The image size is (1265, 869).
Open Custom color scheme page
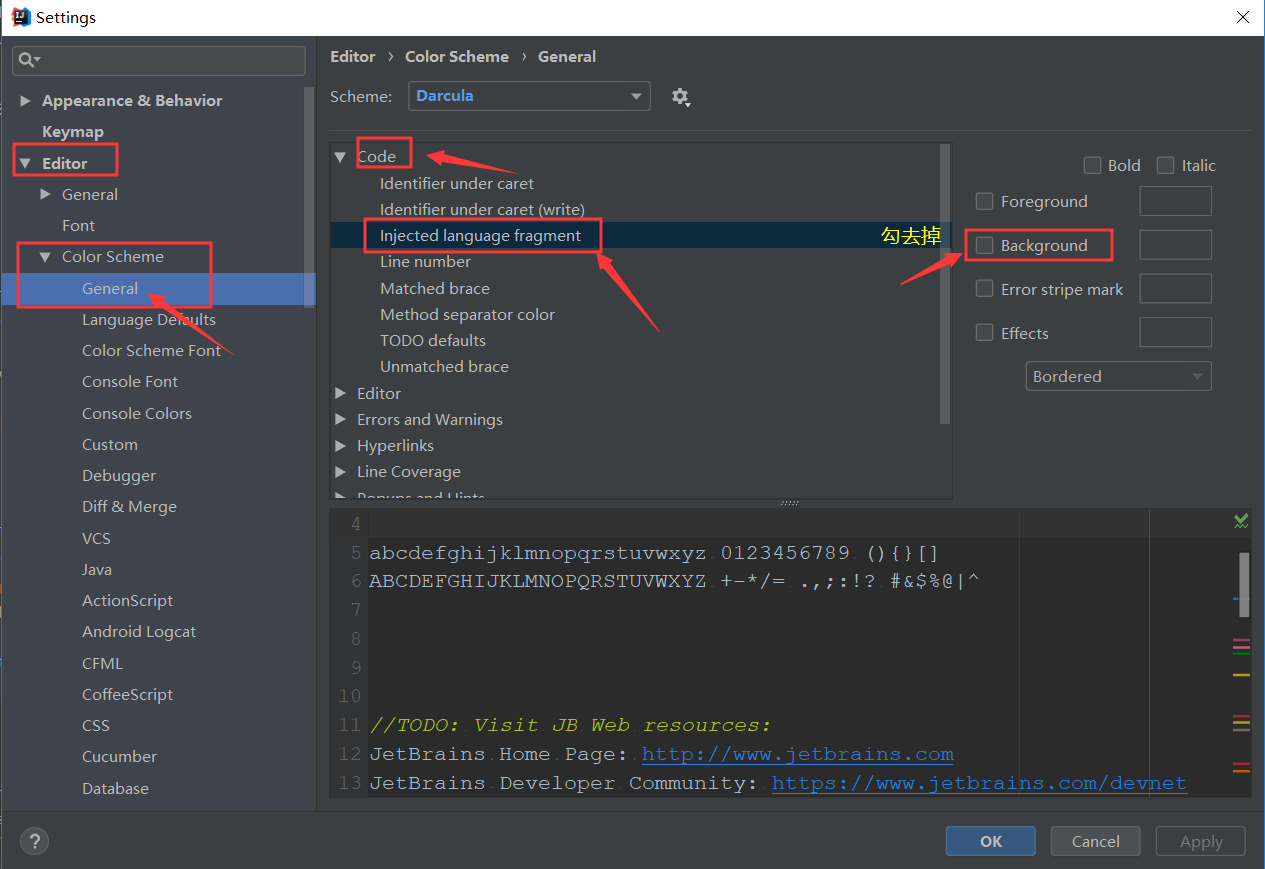click(110, 445)
